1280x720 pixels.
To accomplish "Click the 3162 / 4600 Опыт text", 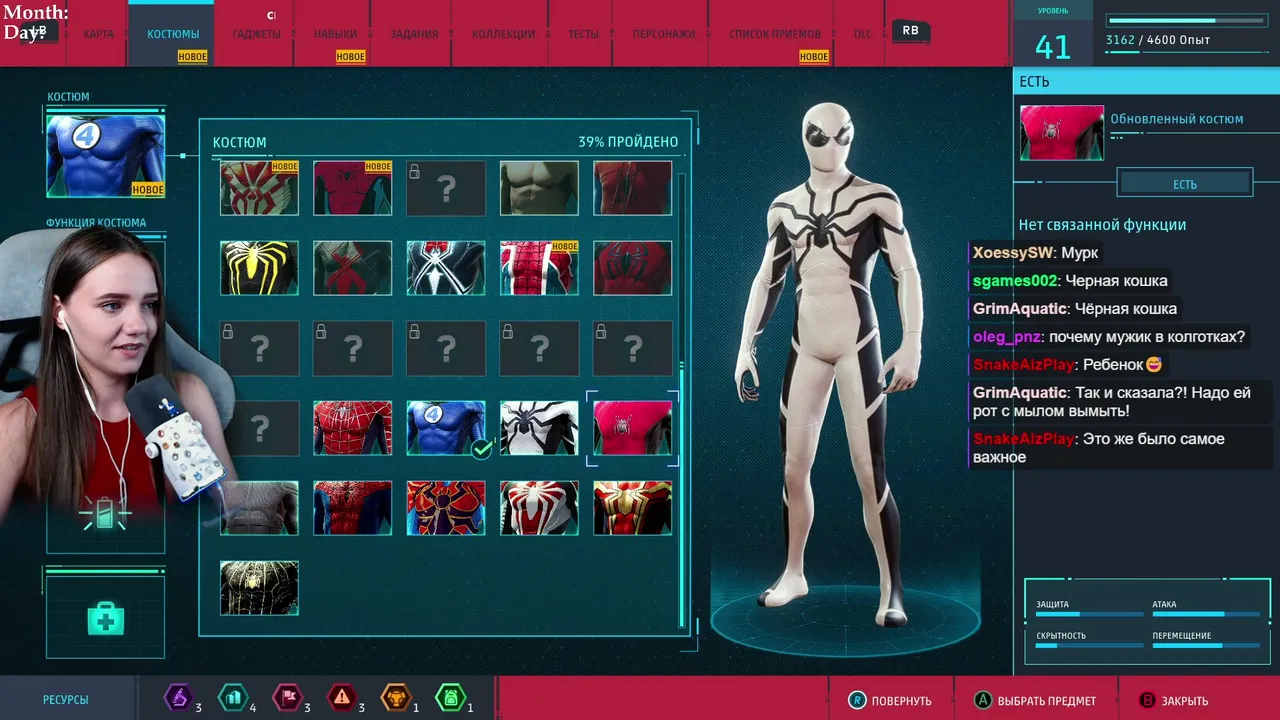I will [1158, 40].
